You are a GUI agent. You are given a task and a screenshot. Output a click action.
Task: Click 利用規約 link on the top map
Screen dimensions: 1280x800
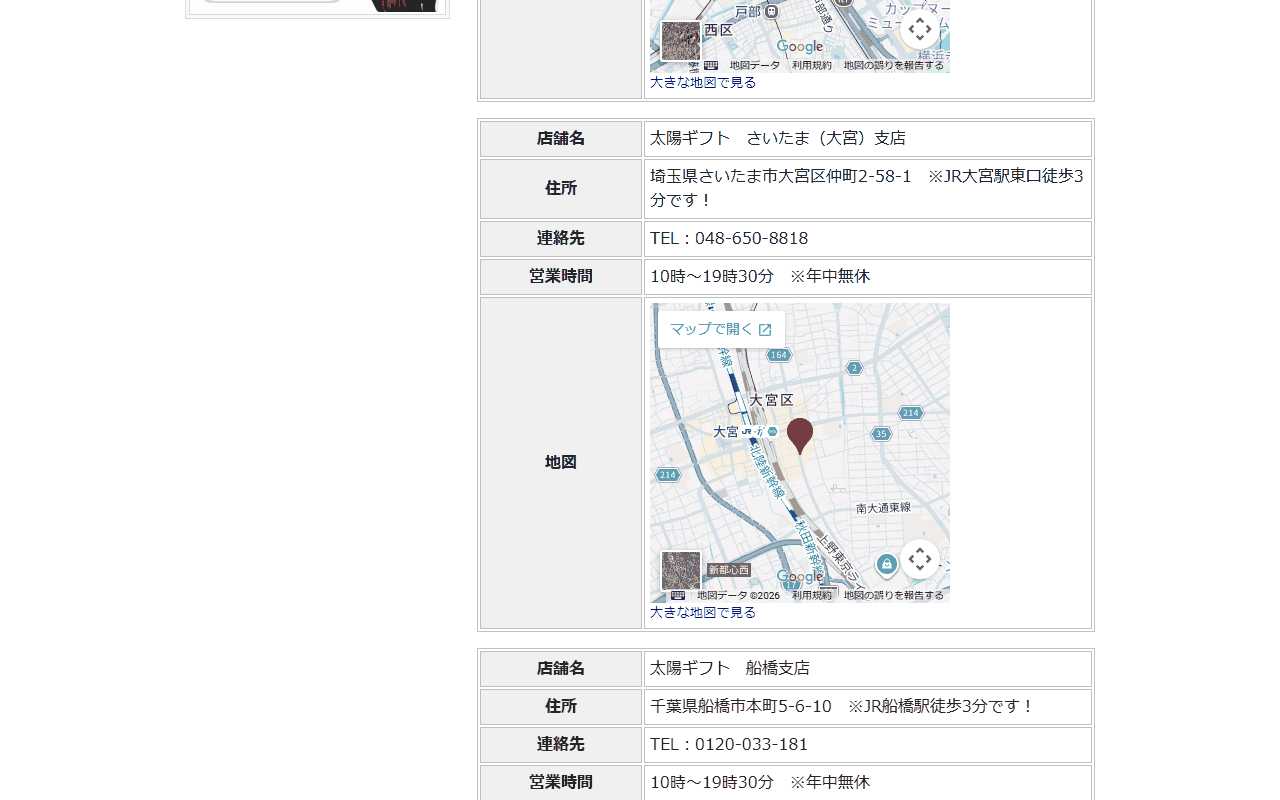pyautogui.click(x=812, y=65)
